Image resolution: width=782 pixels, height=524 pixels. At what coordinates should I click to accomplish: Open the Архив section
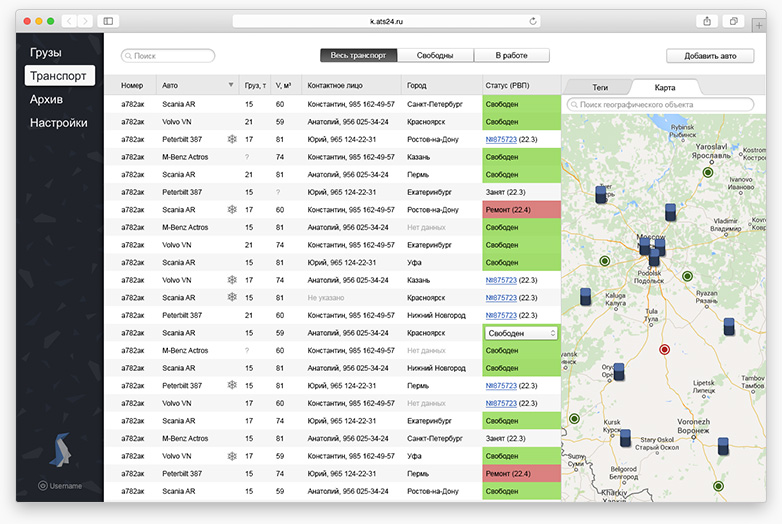(46, 99)
